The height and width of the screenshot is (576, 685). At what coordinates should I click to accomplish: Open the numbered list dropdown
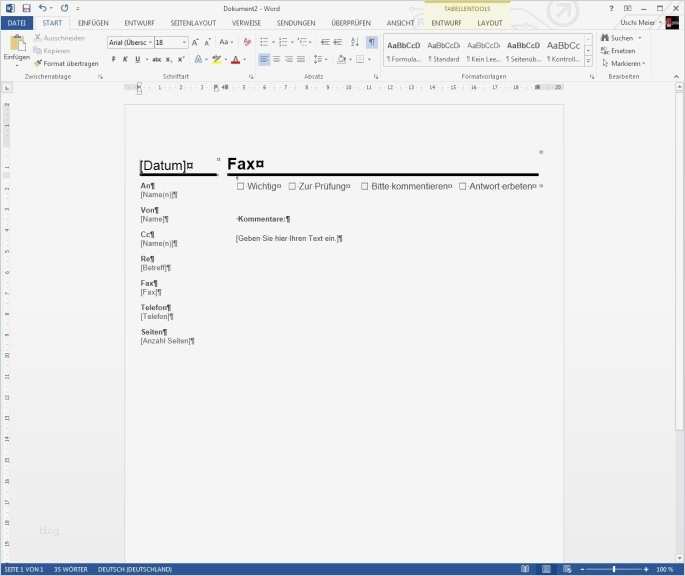(x=292, y=42)
